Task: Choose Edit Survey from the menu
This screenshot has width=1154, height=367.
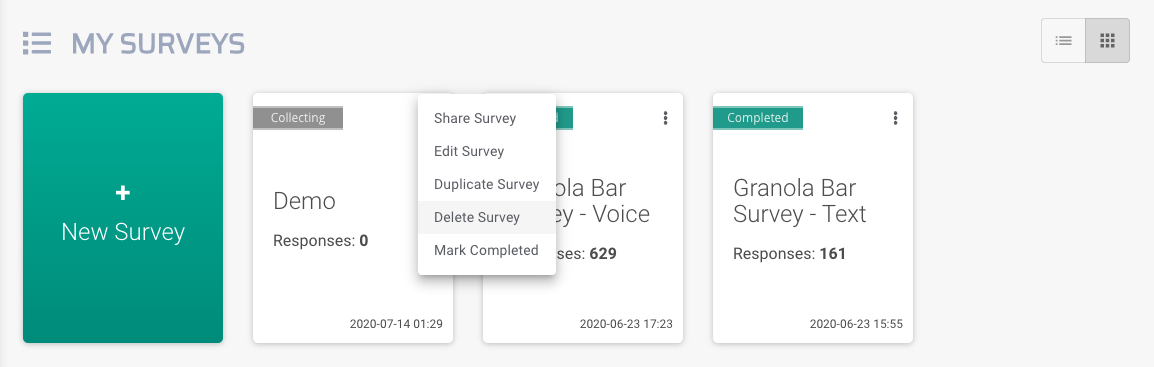Action: 486,151
